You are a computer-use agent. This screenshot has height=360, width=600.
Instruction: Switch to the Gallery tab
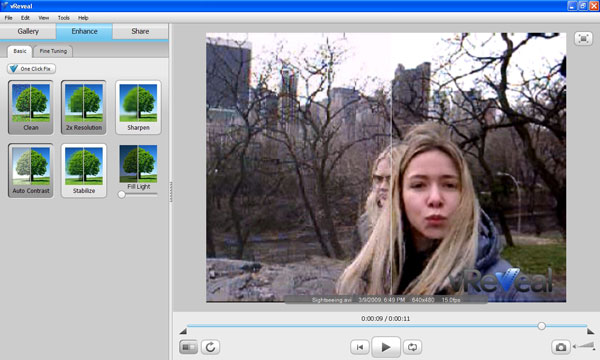click(28, 31)
